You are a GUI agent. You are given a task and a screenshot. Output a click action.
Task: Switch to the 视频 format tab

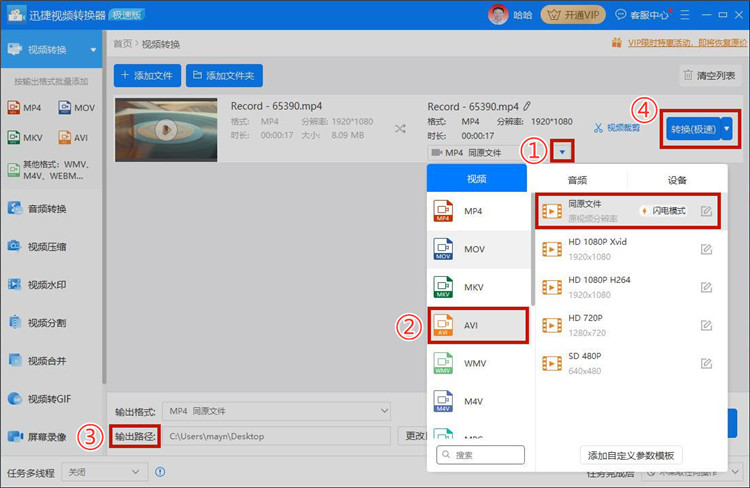(477, 179)
